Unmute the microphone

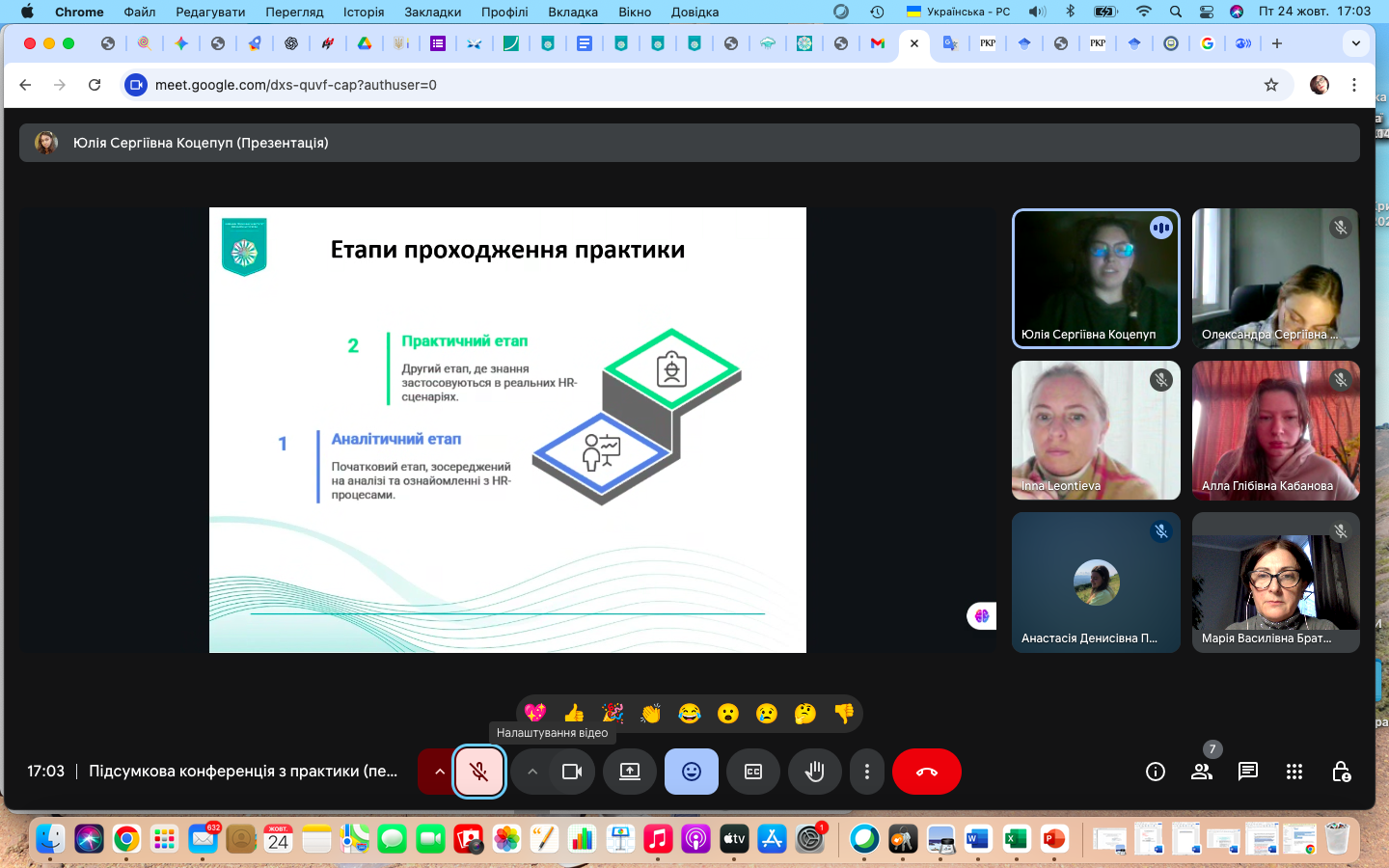[479, 772]
